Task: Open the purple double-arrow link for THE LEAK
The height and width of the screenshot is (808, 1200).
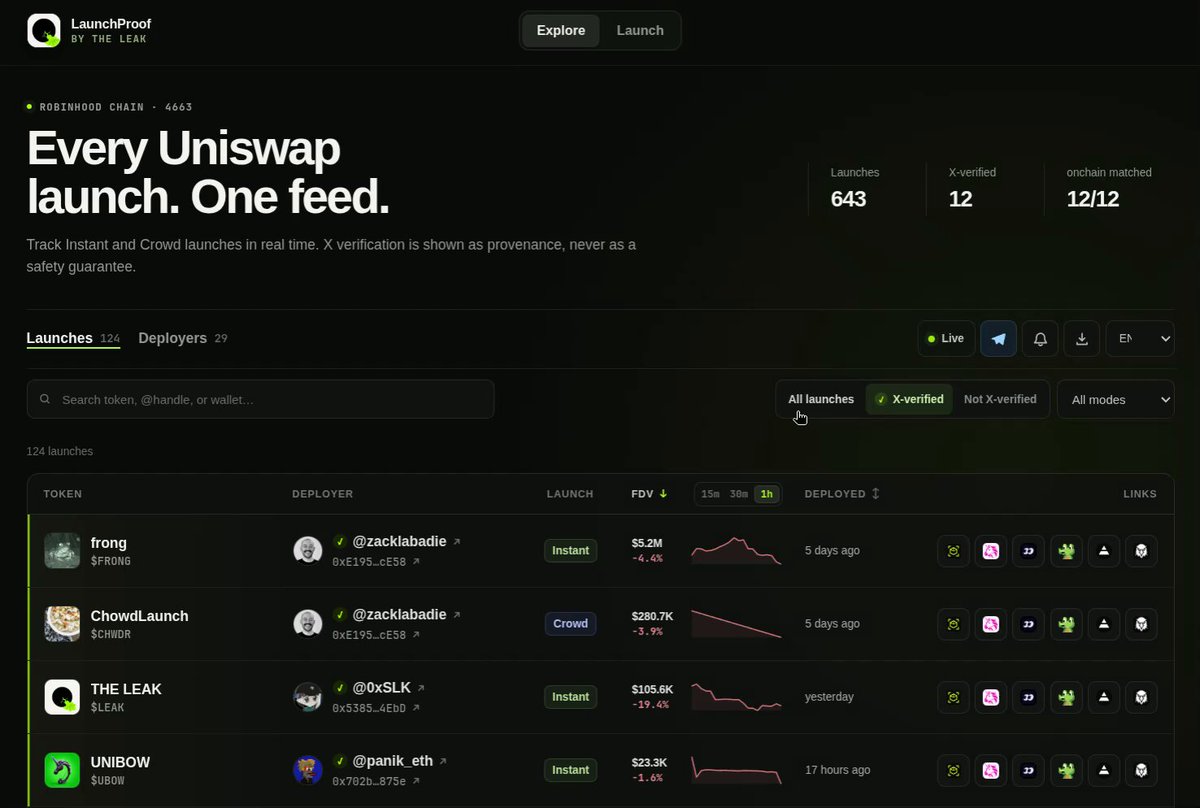Action: 1028,697
